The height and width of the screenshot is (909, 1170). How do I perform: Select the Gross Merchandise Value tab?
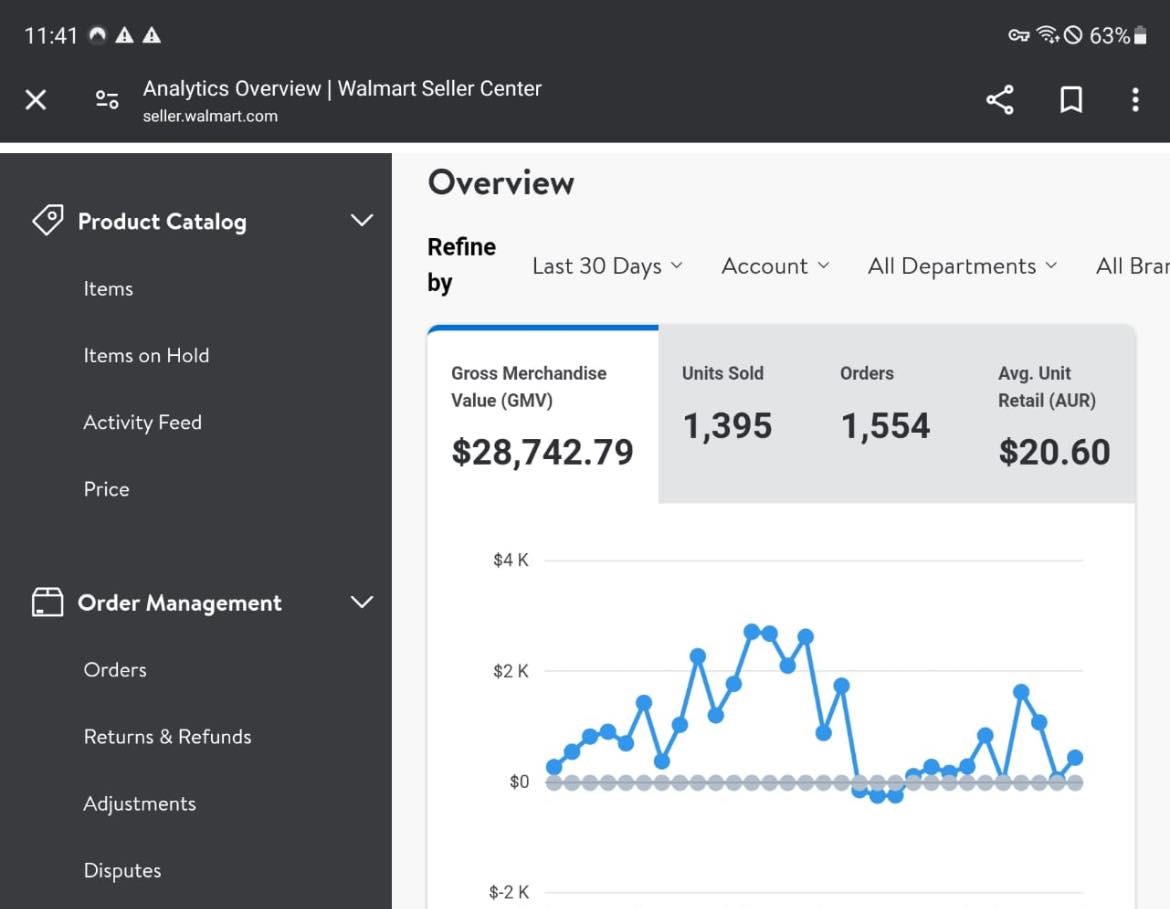tap(542, 414)
